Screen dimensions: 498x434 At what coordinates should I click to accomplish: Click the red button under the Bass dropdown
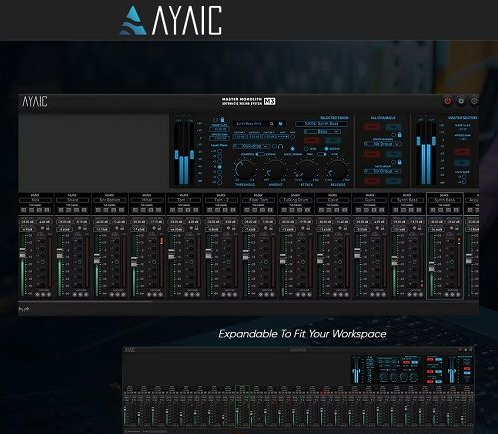click(x=311, y=140)
